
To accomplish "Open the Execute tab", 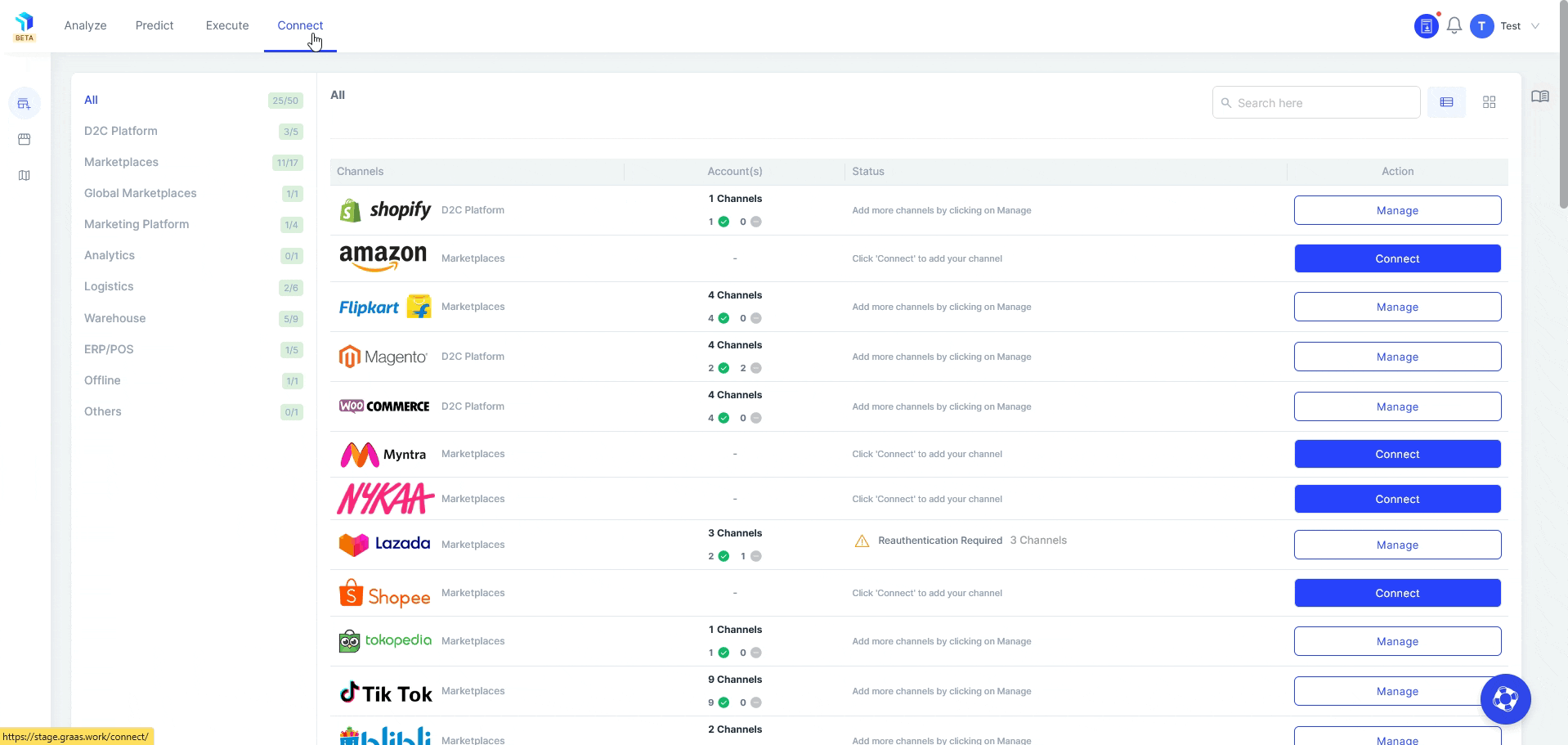I will tap(227, 25).
